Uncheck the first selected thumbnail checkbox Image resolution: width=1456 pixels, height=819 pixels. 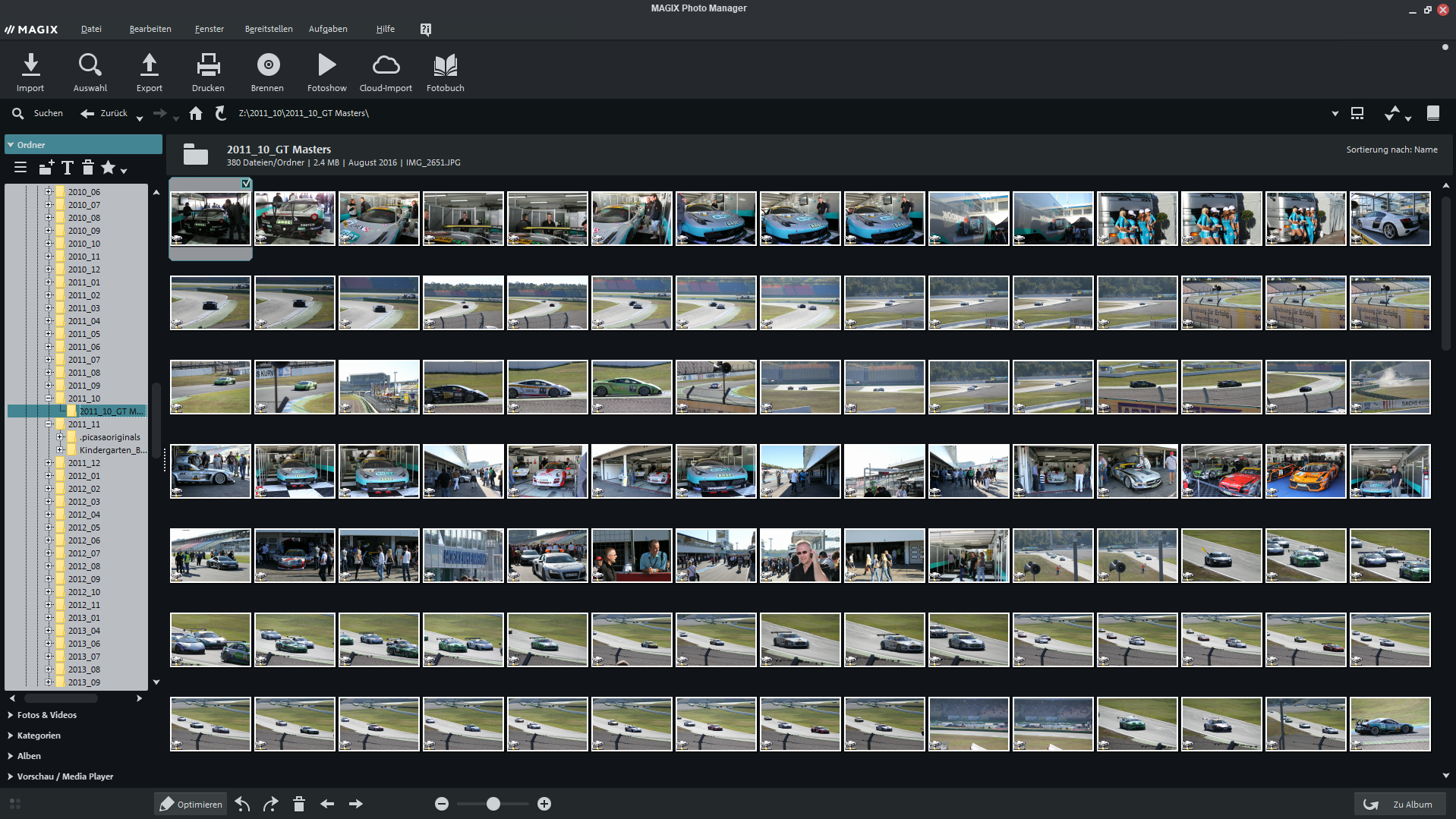(246, 183)
